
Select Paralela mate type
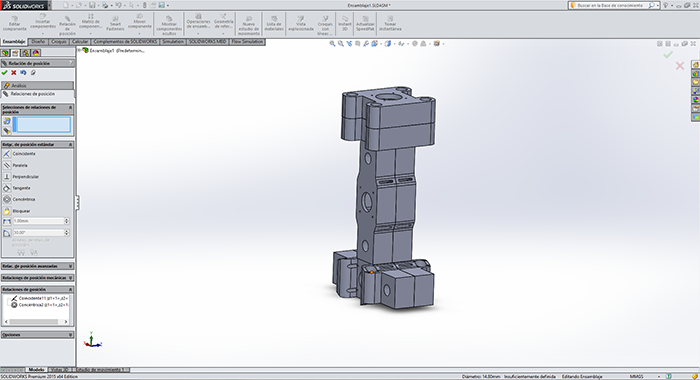pos(16,165)
